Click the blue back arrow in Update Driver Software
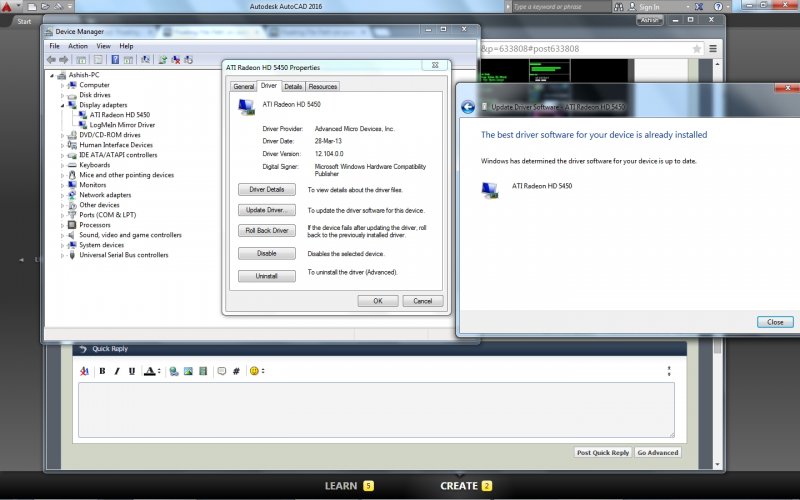This screenshot has height=500, width=800. (468, 107)
